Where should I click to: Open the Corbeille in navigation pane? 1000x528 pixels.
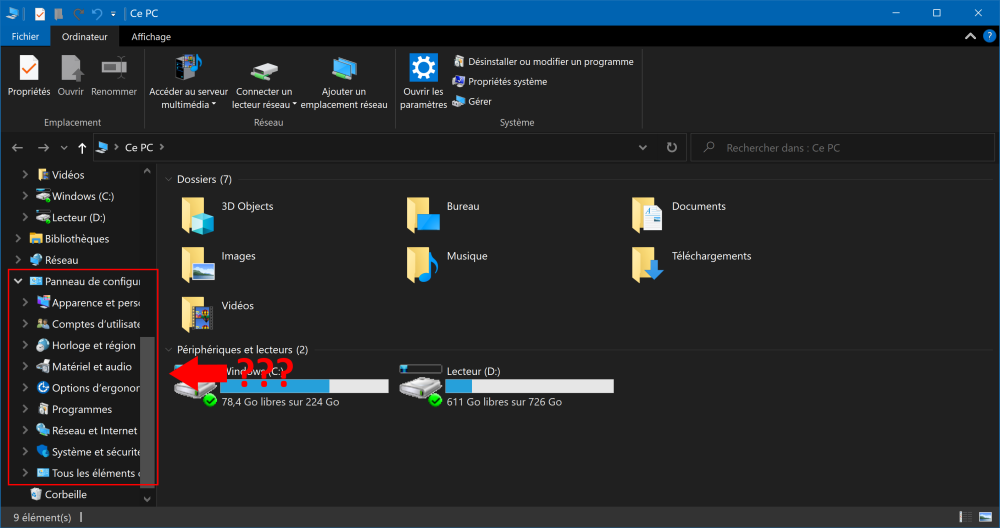[65, 494]
